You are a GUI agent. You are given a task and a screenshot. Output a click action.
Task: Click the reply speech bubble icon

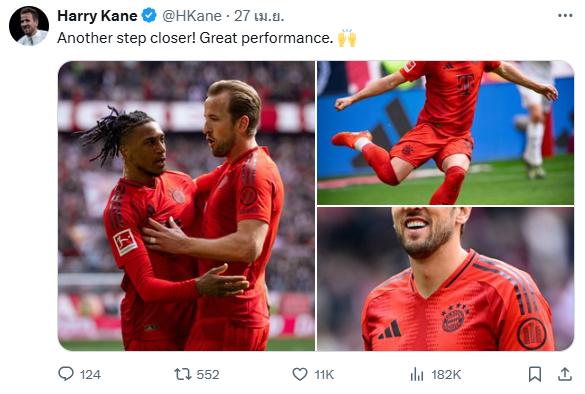66,374
